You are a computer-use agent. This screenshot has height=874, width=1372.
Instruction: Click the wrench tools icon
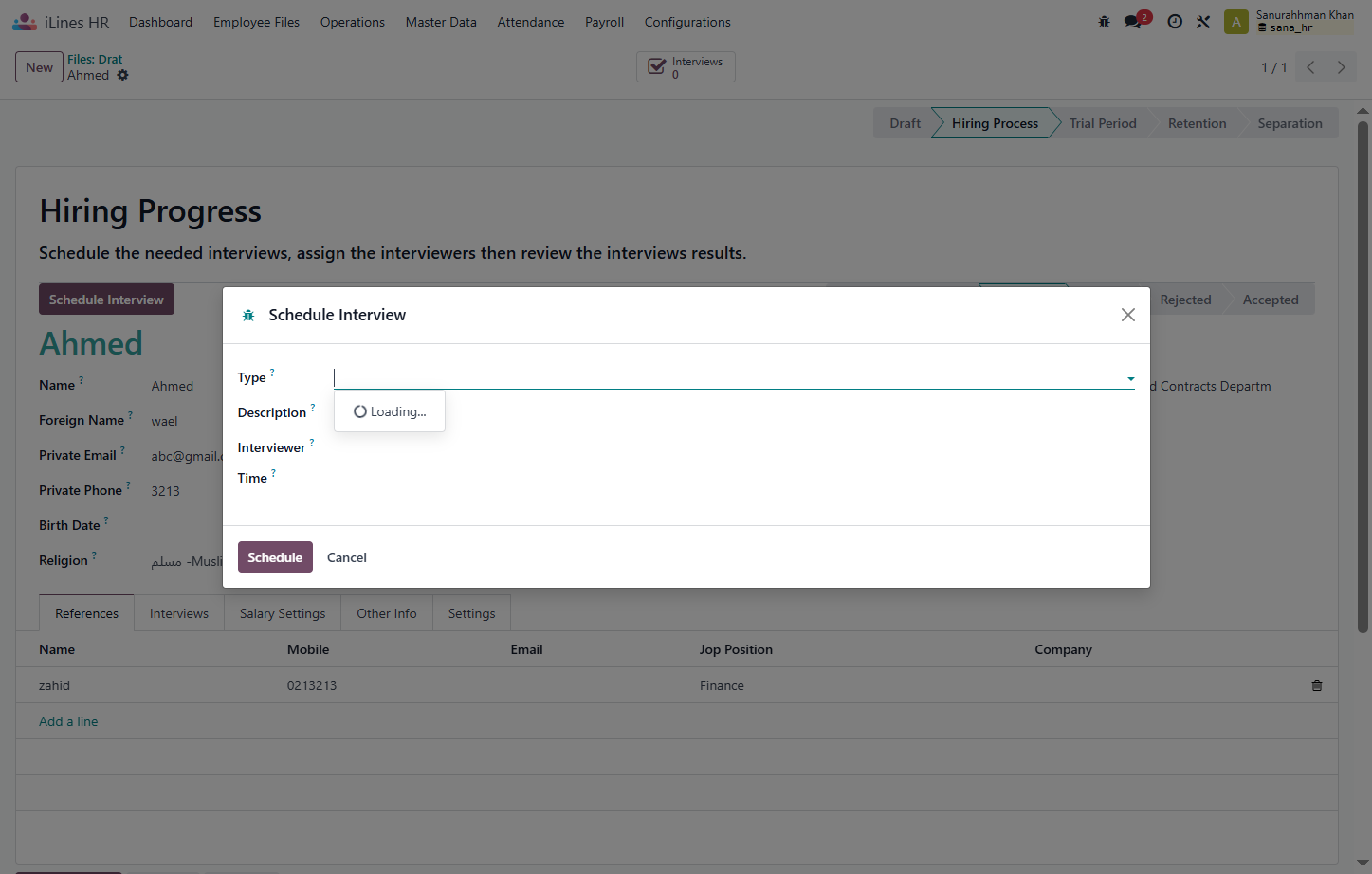tap(1203, 22)
